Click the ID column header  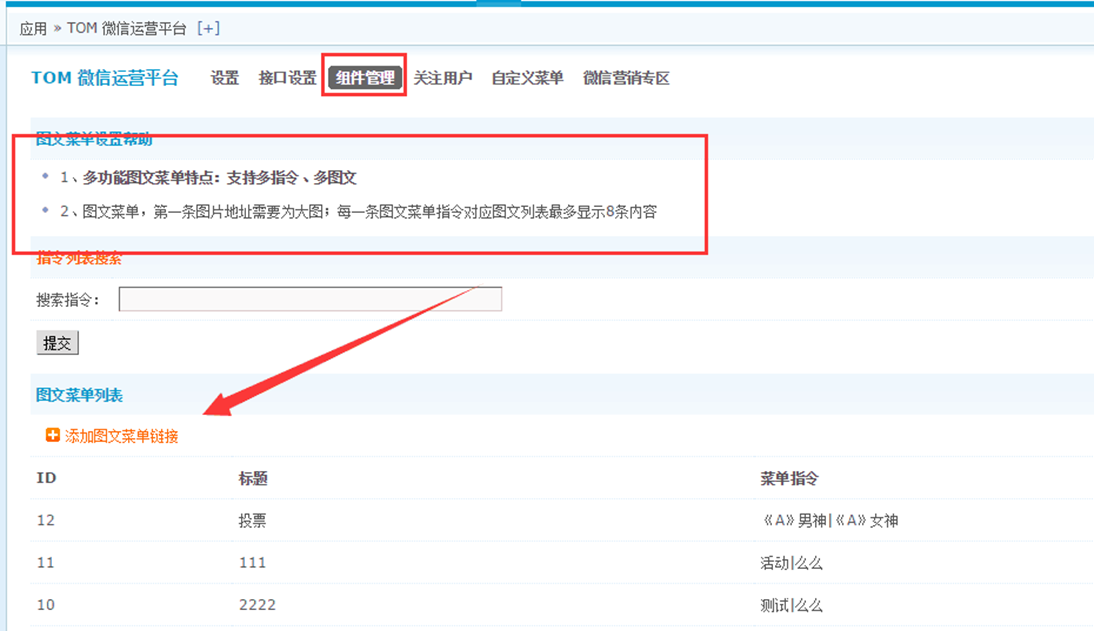46,478
